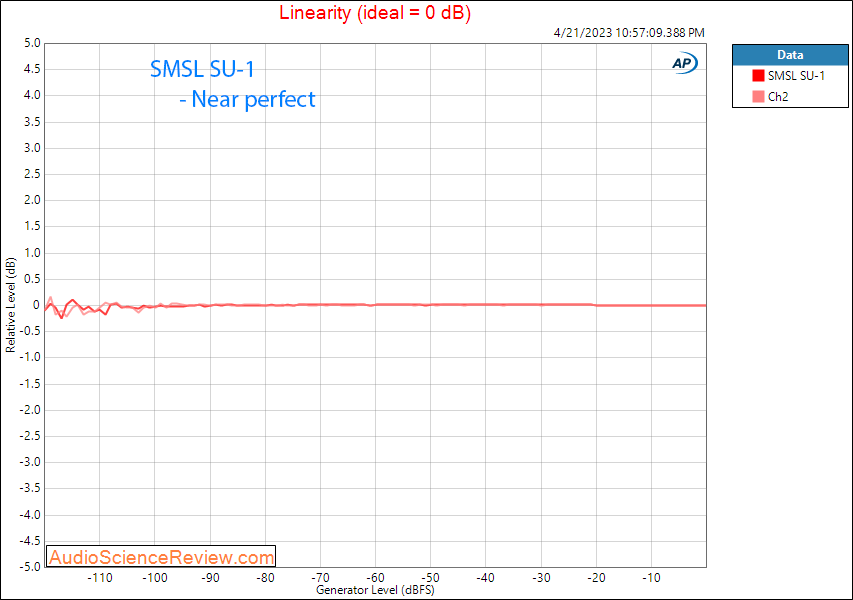Click the 2.0 tick label on vertical axis
This screenshot has height=600, width=853.
tap(32, 200)
